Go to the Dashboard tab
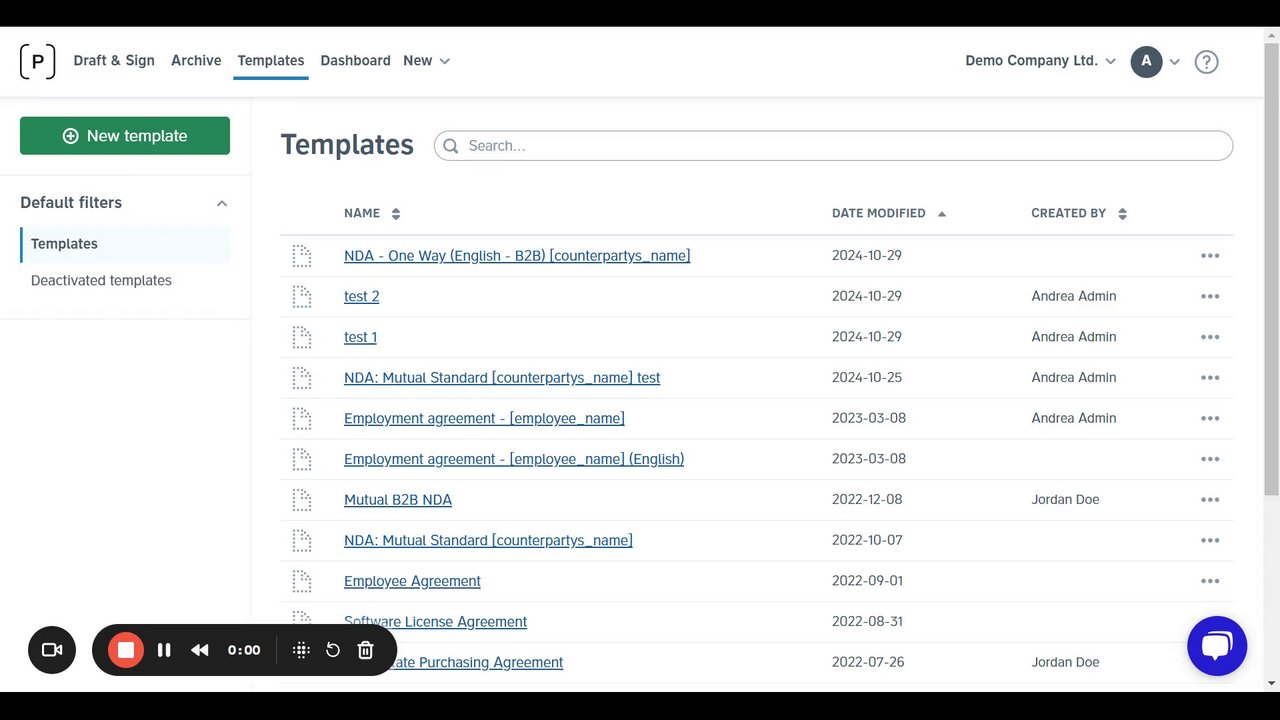Viewport: 1280px width, 720px height. tap(355, 61)
